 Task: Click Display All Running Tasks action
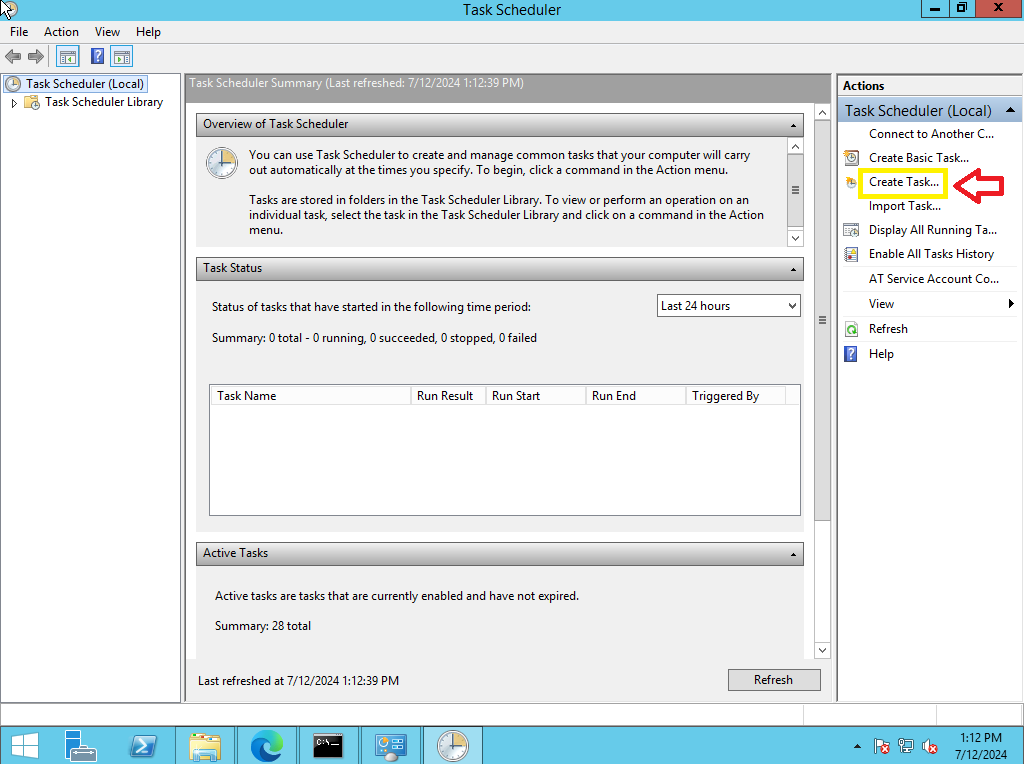933,230
